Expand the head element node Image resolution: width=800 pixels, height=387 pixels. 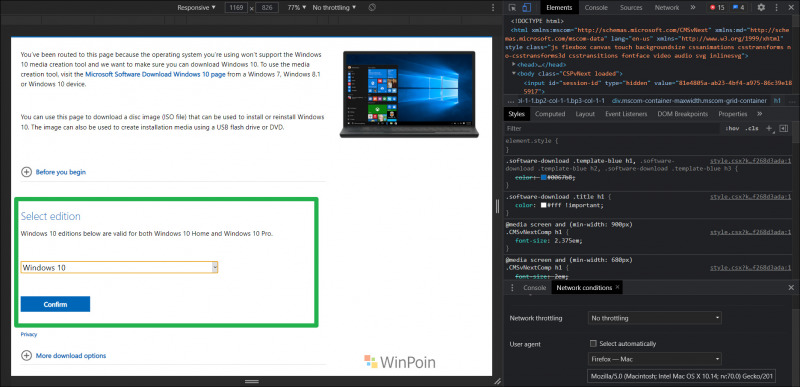[514, 65]
